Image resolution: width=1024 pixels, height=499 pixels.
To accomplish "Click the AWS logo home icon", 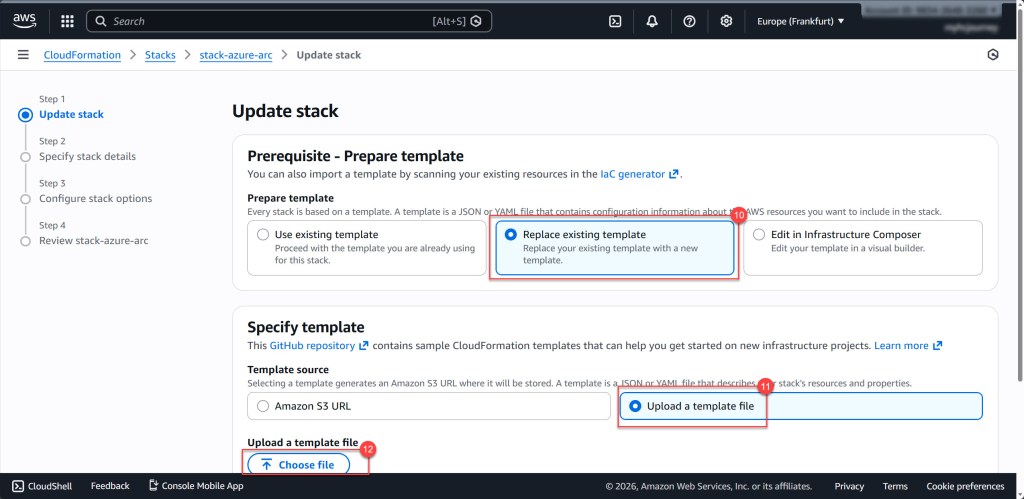I will (25, 20).
